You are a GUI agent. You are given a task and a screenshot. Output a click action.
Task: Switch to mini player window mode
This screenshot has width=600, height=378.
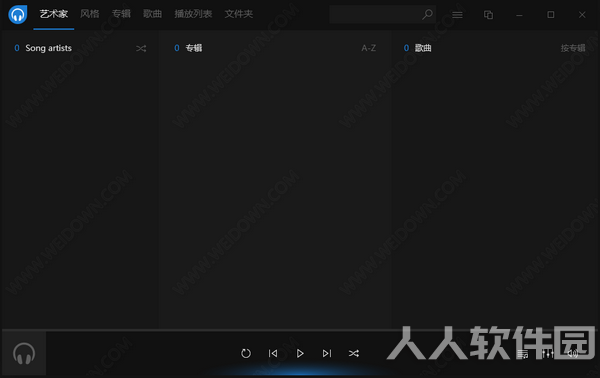[488, 15]
